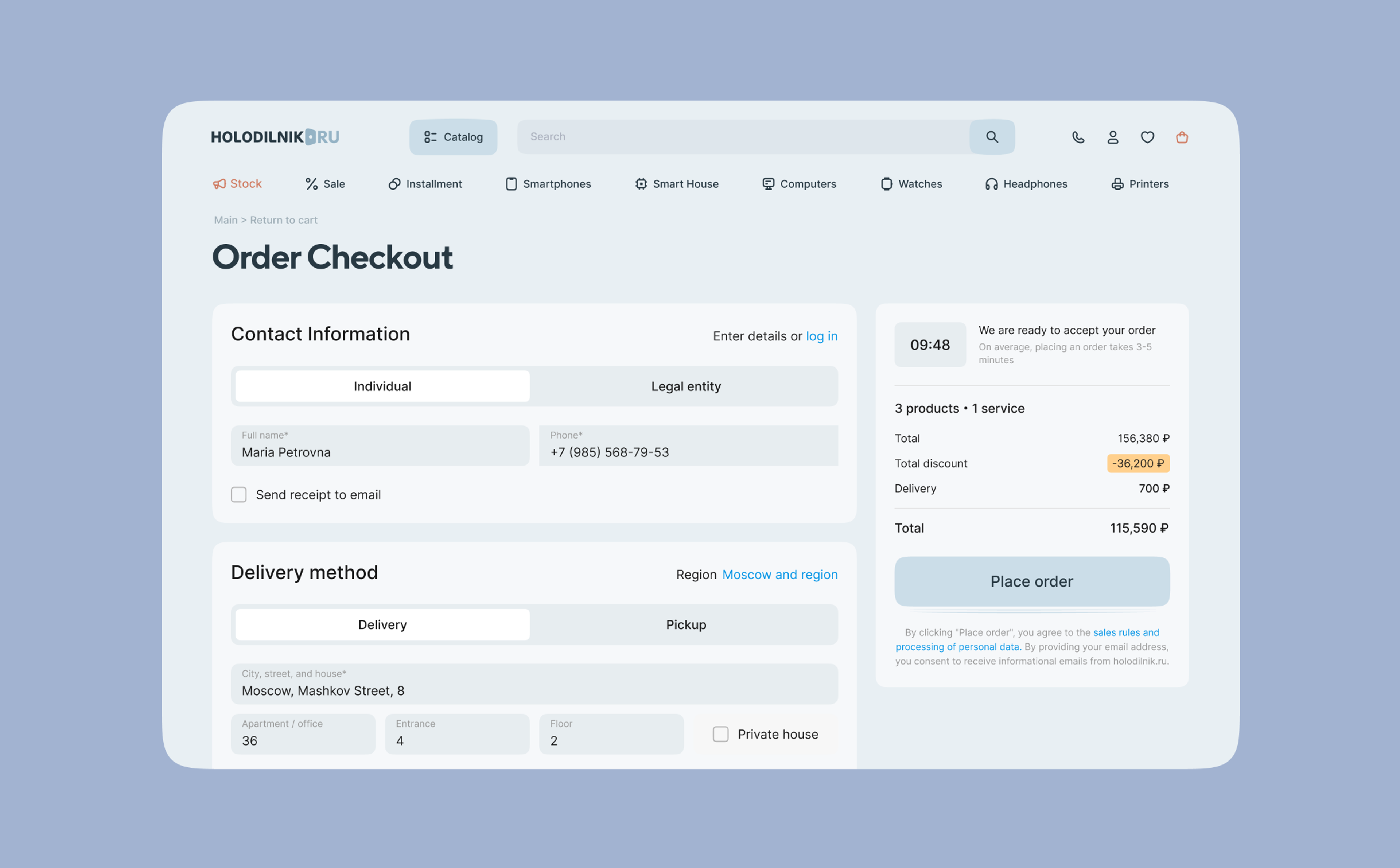Check the Private house checkbox
The width and height of the screenshot is (1400, 868).
click(x=720, y=734)
